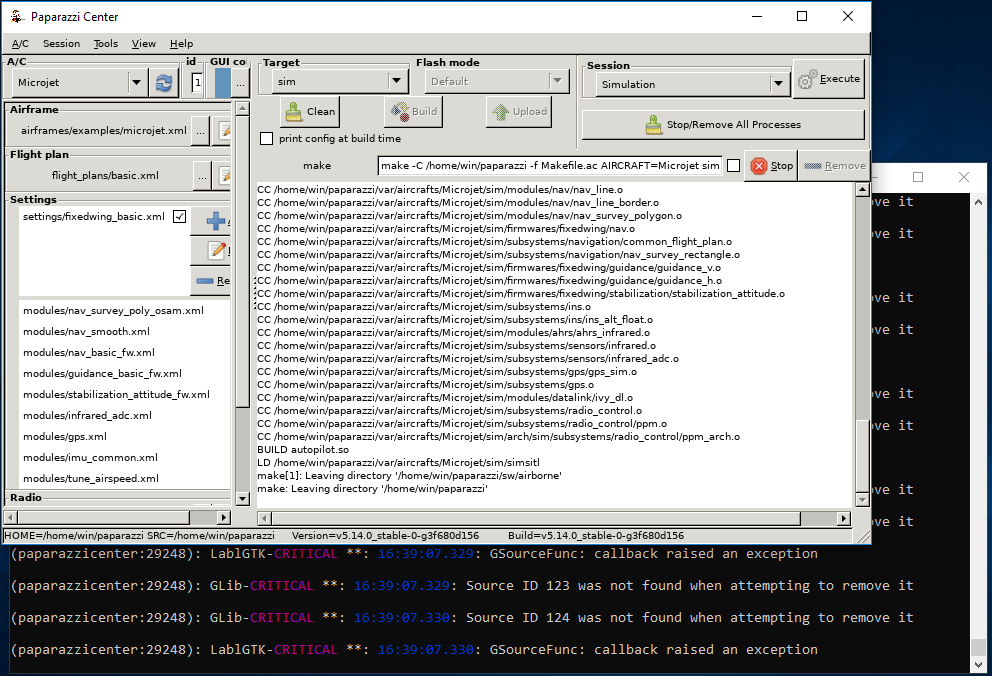Open GUI color chooser ellipsis button
992x676 pixels.
click(240, 83)
